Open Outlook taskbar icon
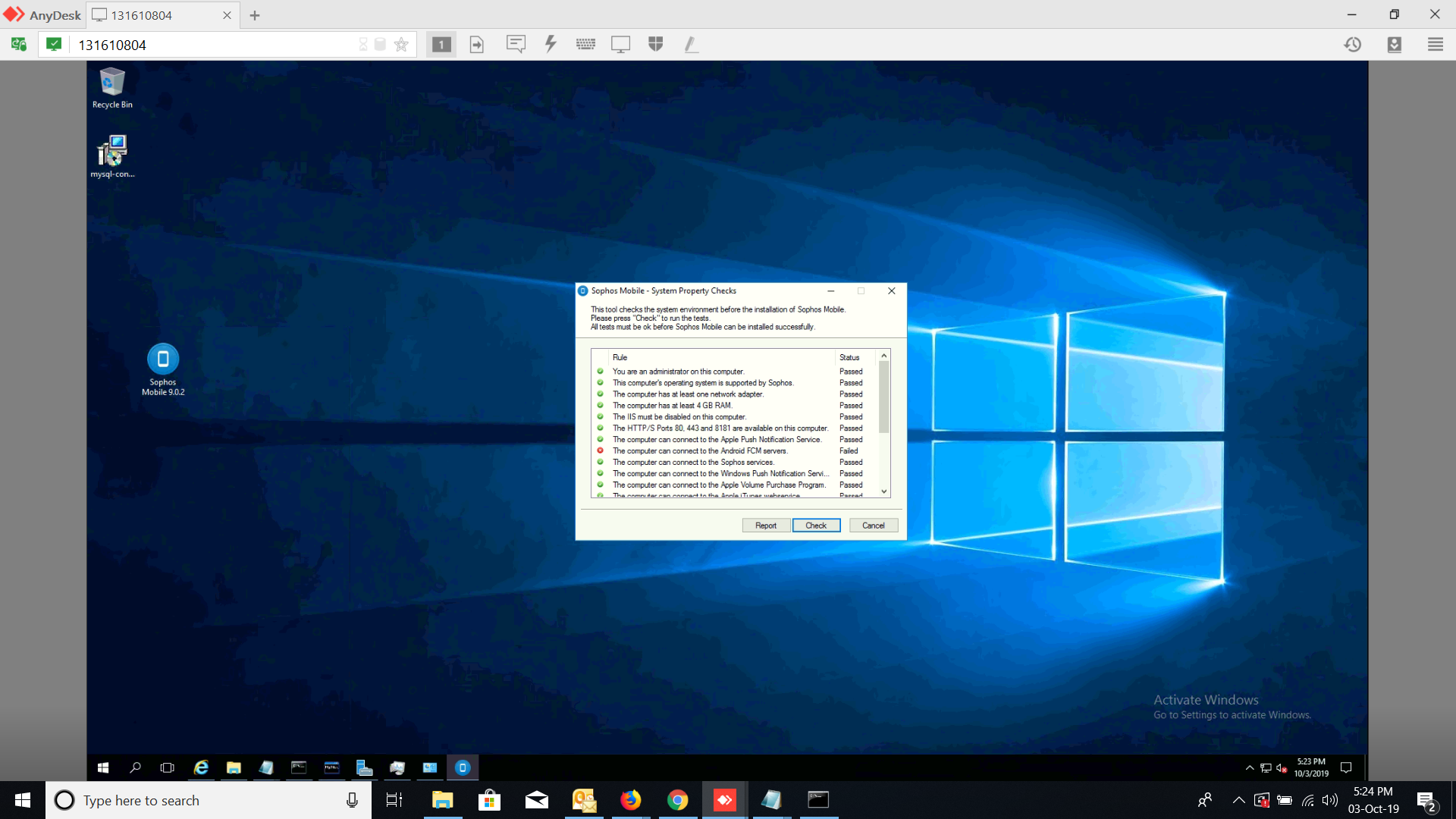This screenshot has width=1456, height=819. (x=584, y=800)
